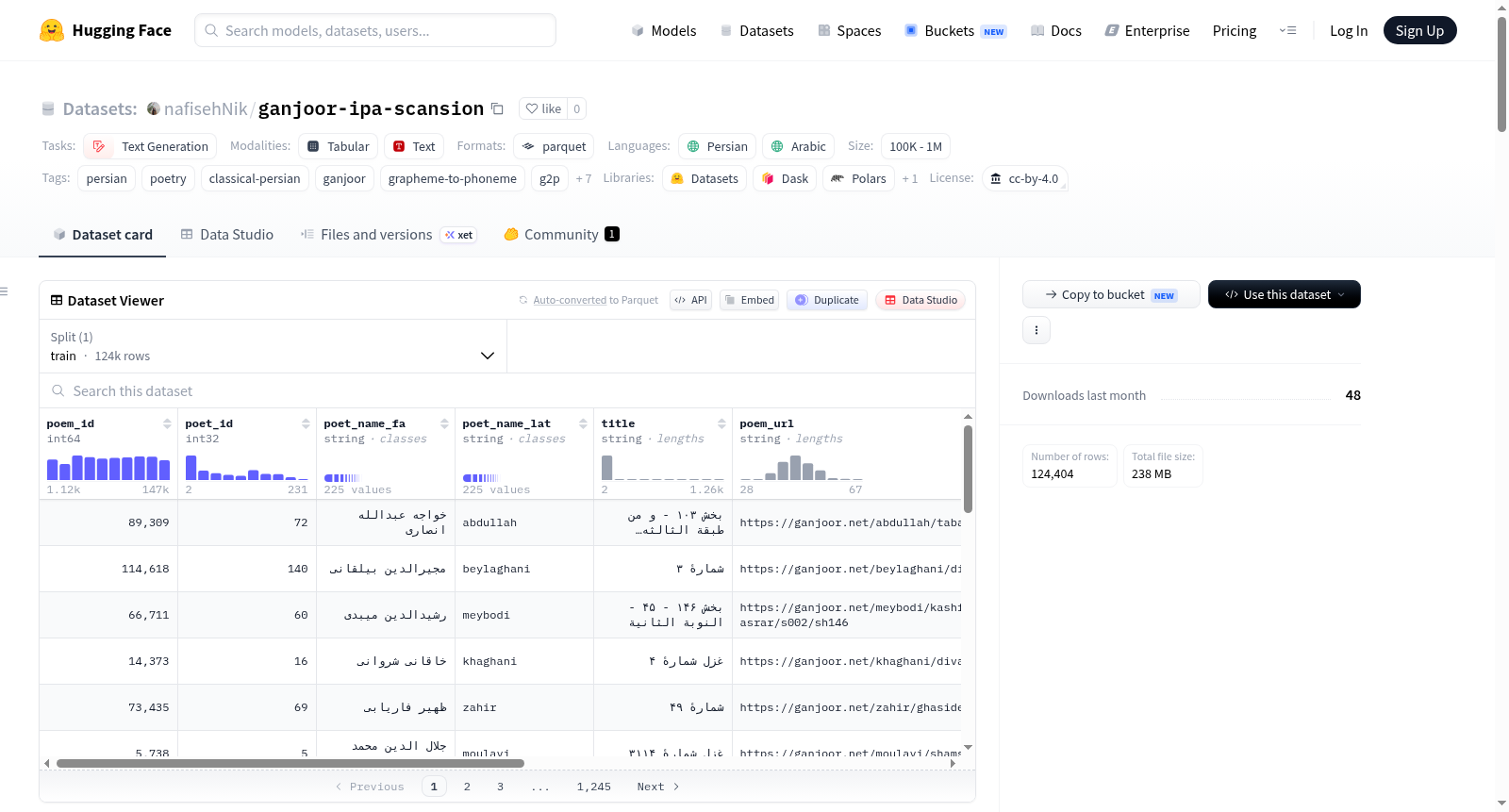Image resolution: width=1509 pixels, height=812 pixels.
Task: Filter by Arabic language tag
Action: pyautogui.click(x=798, y=146)
